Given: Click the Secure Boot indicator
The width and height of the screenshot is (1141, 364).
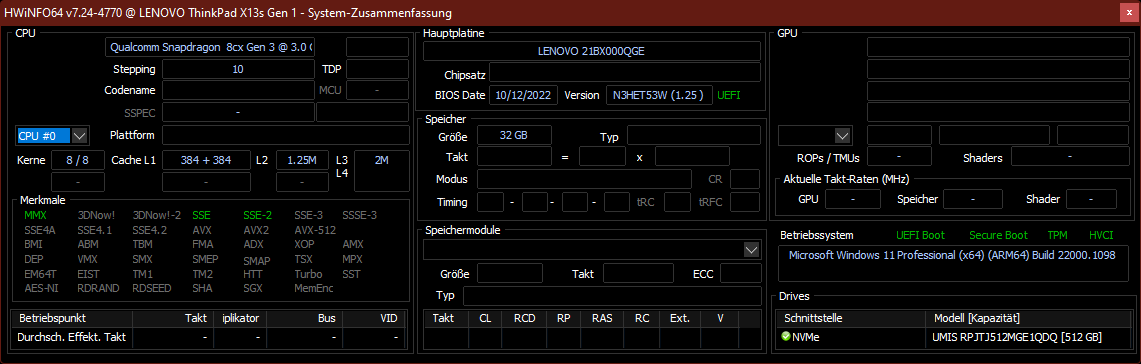Looking at the screenshot, I should coord(998,235).
